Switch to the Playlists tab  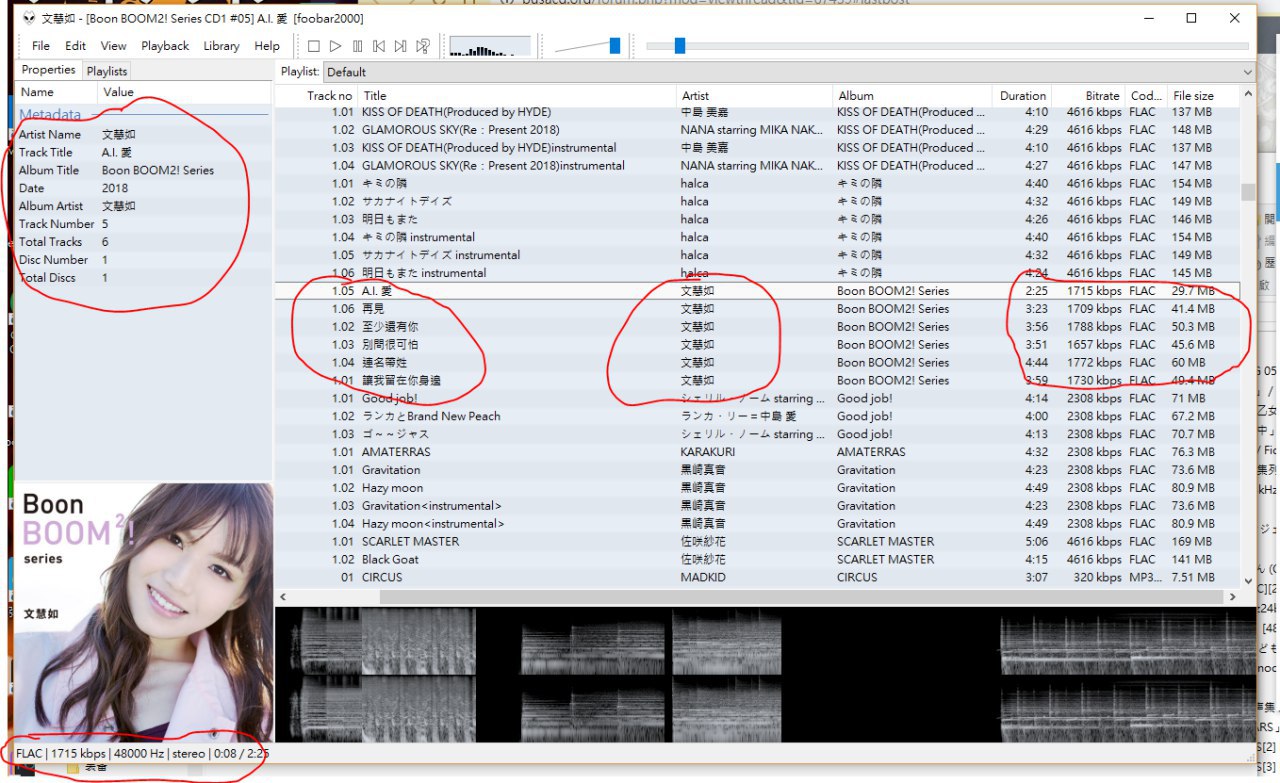(x=107, y=71)
